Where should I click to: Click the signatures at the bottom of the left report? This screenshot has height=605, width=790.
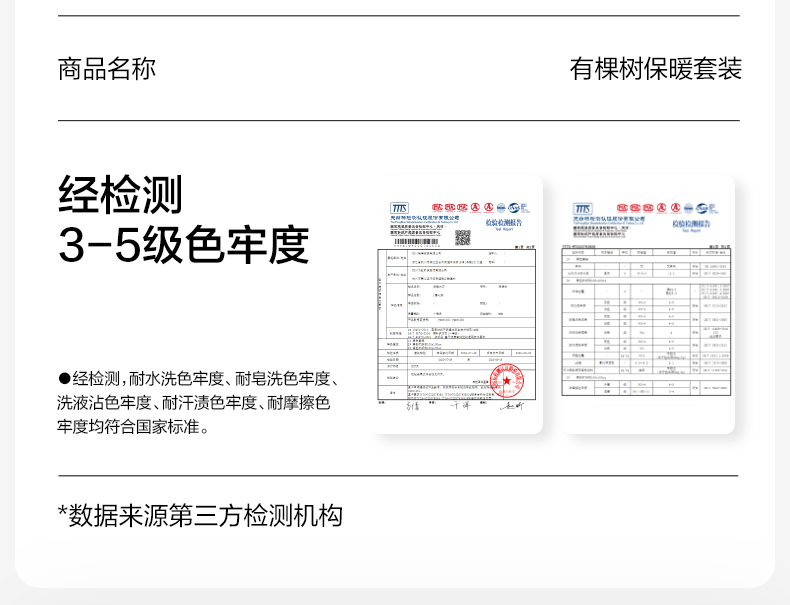tap(457, 406)
